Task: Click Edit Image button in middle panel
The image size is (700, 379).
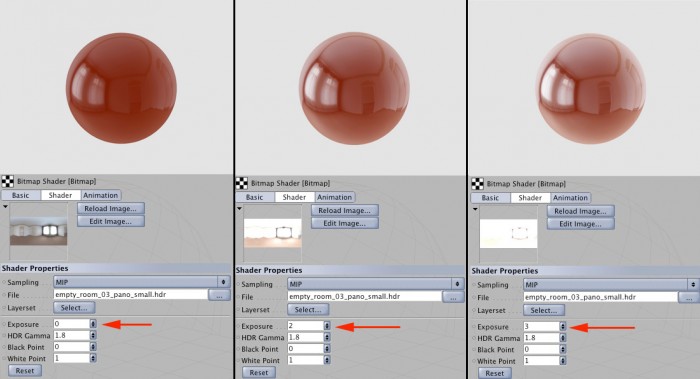Action: click(345, 223)
